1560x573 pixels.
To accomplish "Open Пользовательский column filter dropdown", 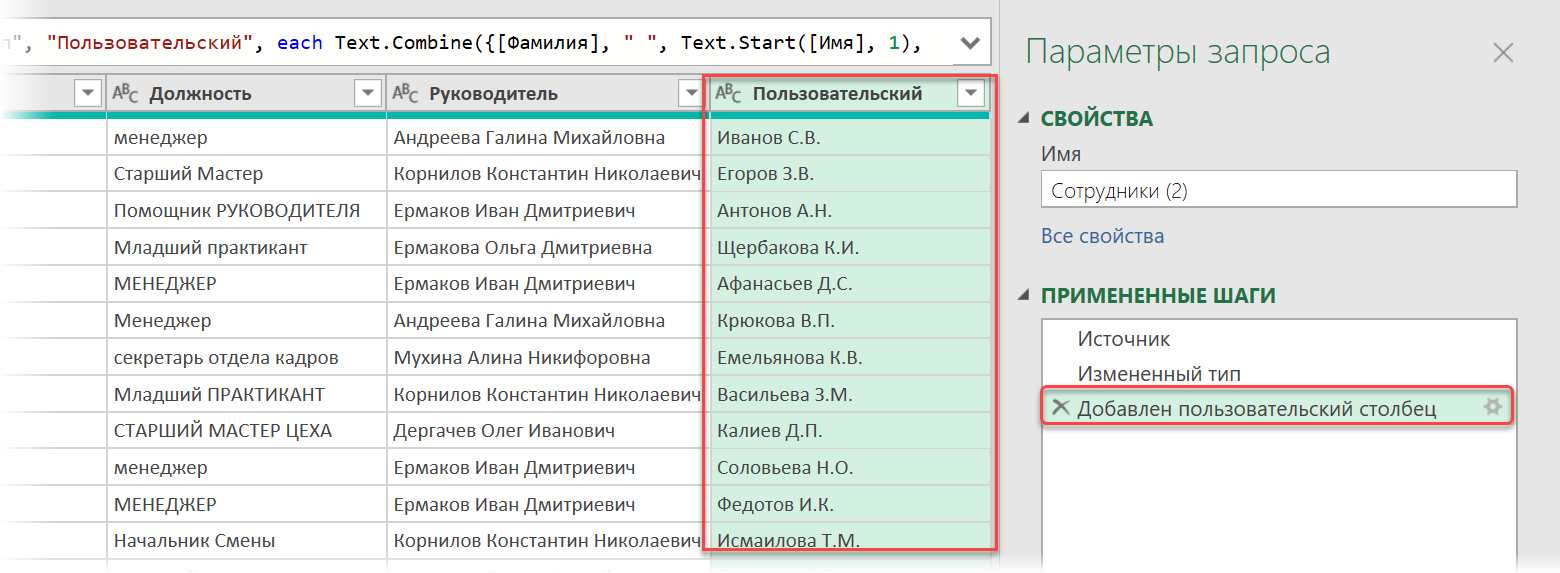I will [x=971, y=93].
